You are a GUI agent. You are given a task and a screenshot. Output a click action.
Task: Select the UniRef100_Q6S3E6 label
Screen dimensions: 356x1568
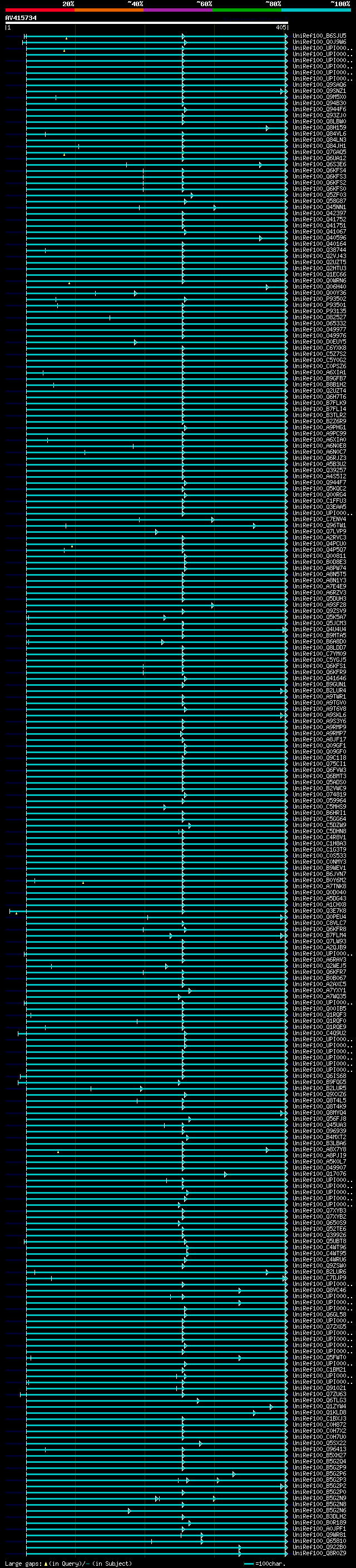319,164
